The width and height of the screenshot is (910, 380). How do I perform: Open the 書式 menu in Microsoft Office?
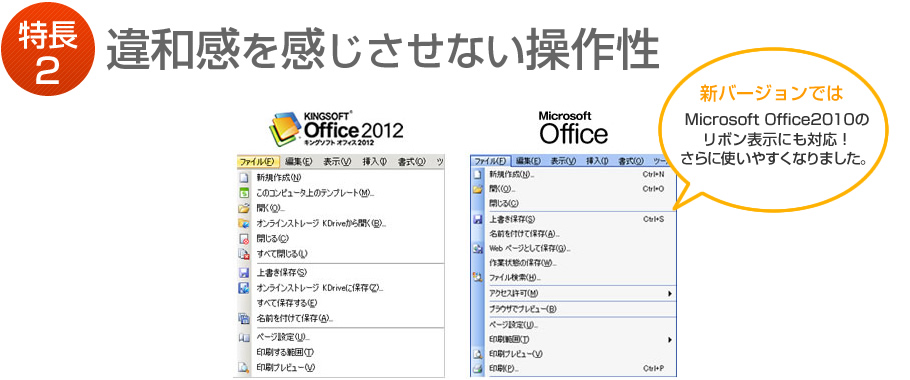pos(631,161)
